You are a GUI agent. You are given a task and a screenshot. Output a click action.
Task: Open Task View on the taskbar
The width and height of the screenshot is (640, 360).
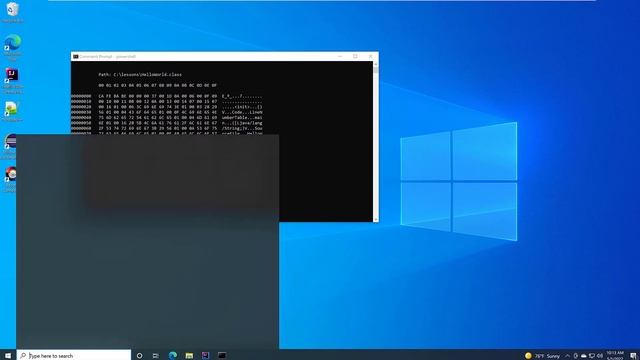[x=156, y=356]
